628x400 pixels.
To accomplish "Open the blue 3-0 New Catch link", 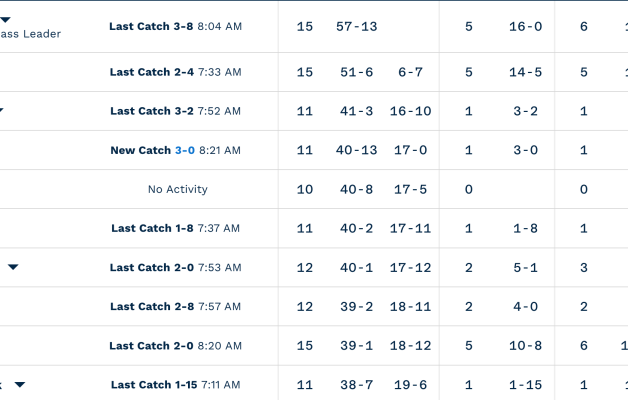I will tap(185, 150).
